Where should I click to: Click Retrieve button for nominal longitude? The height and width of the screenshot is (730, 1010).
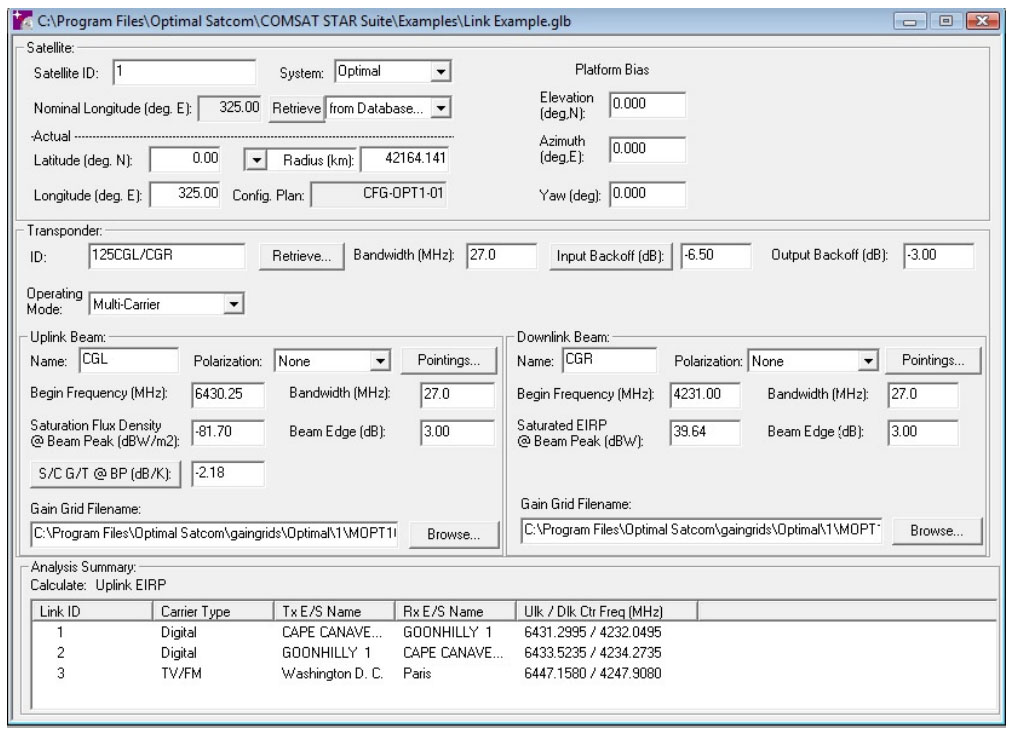tap(296, 108)
